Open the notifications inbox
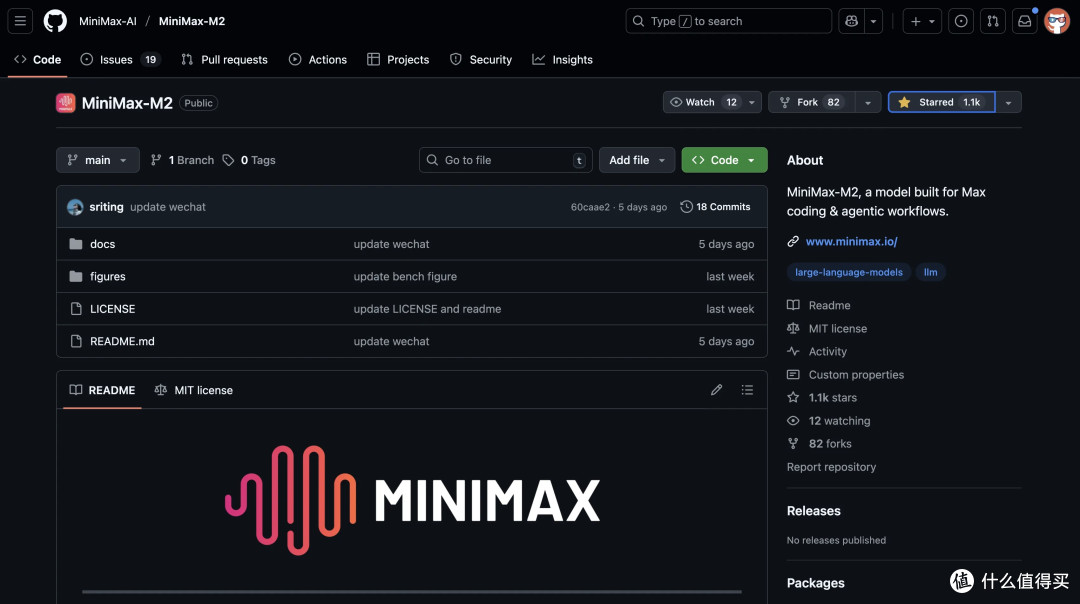The width and height of the screenshot is (1080, 604). click(x=1024, y=21)
